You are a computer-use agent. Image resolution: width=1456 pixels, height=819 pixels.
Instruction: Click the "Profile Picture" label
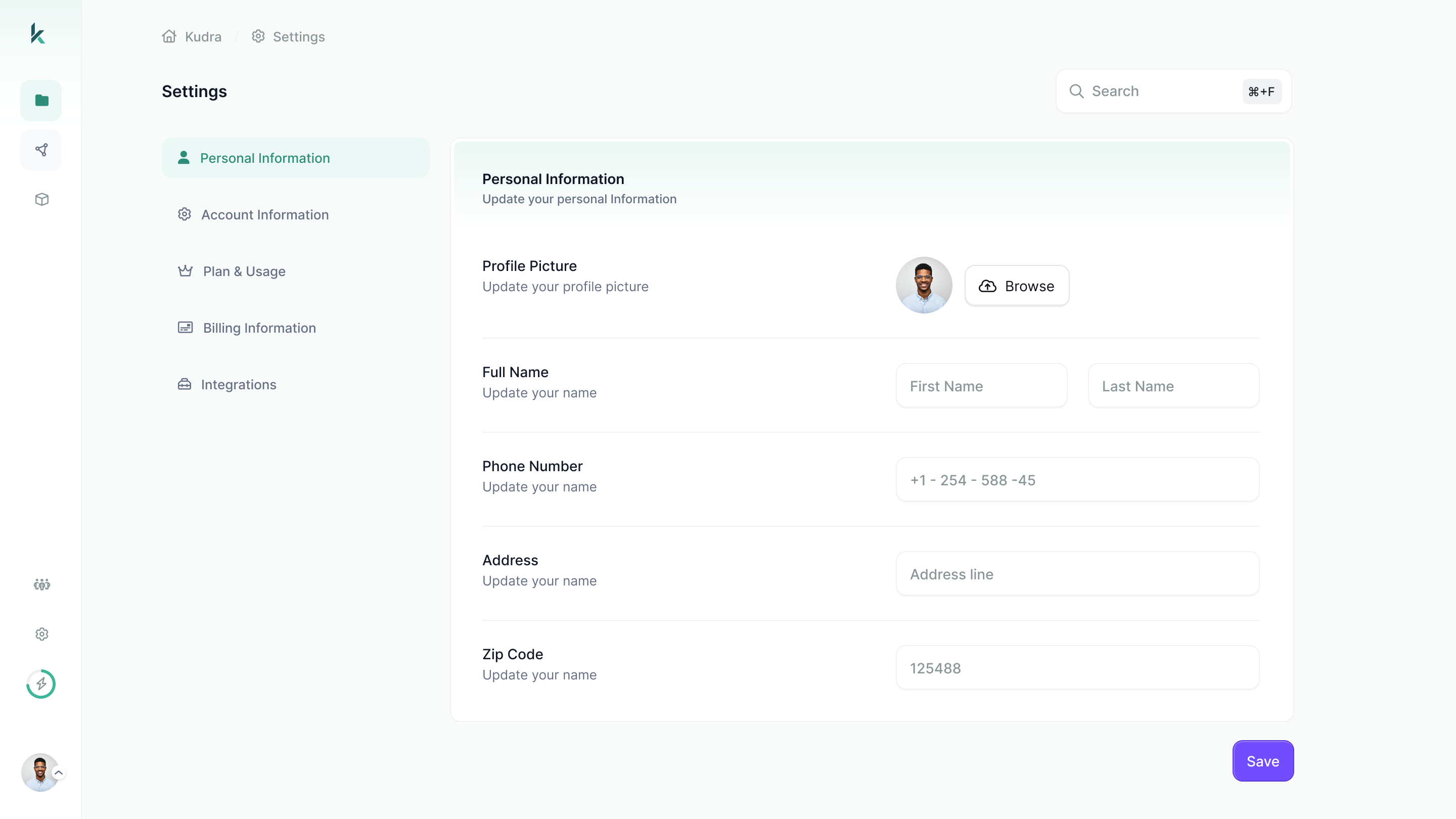[529, 265]
